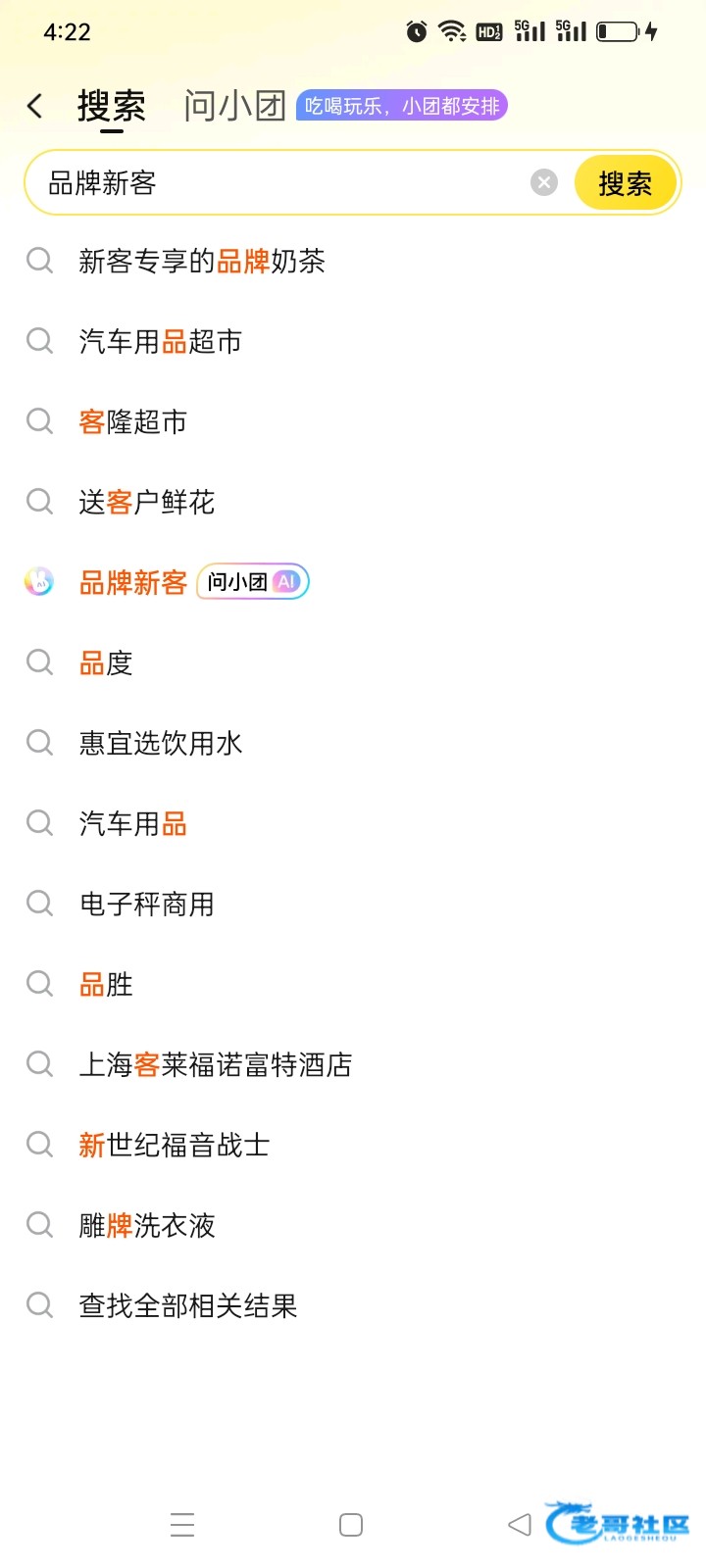
Task: Switch to the 问小团 tab
Action: [234, 106]
